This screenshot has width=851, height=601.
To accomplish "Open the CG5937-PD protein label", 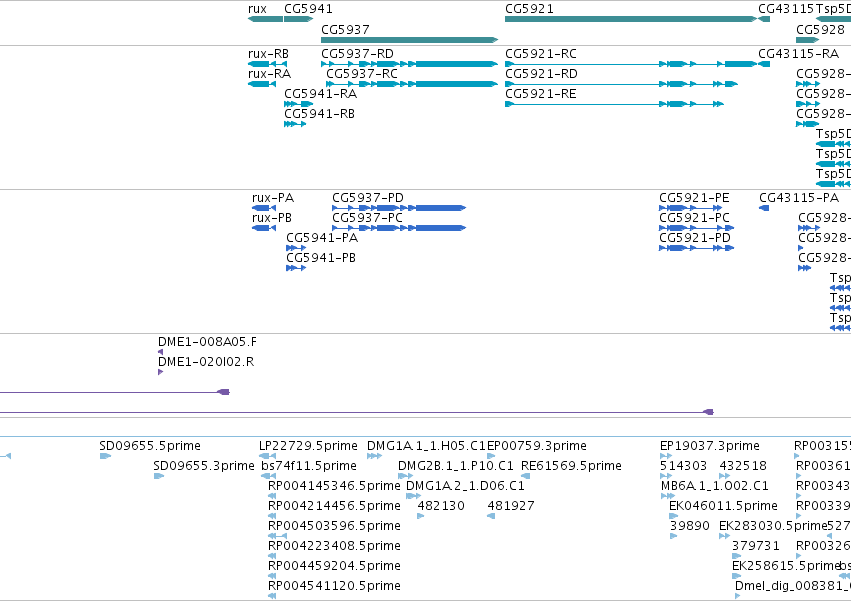I will [368, 198].
